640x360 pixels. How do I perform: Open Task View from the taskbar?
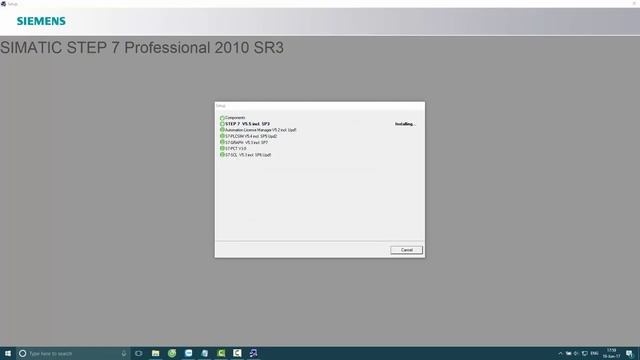tap(139, 353)
